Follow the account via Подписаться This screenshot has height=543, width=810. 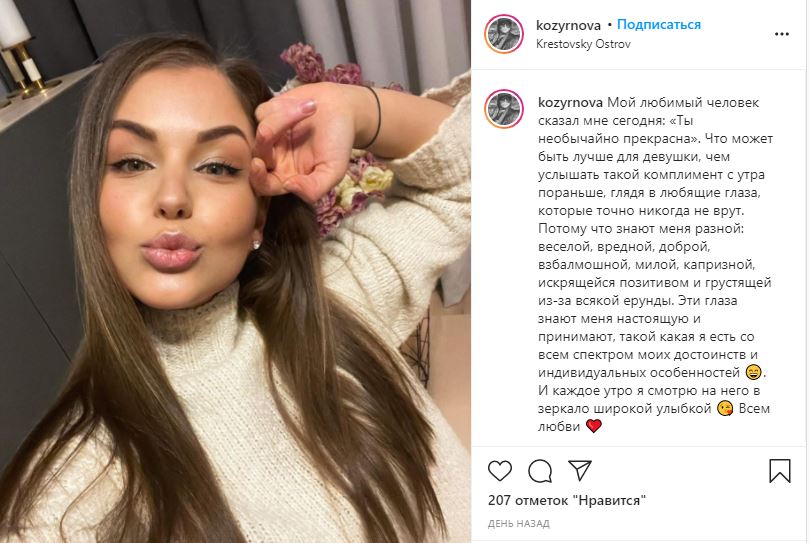(x=659, y=24)
